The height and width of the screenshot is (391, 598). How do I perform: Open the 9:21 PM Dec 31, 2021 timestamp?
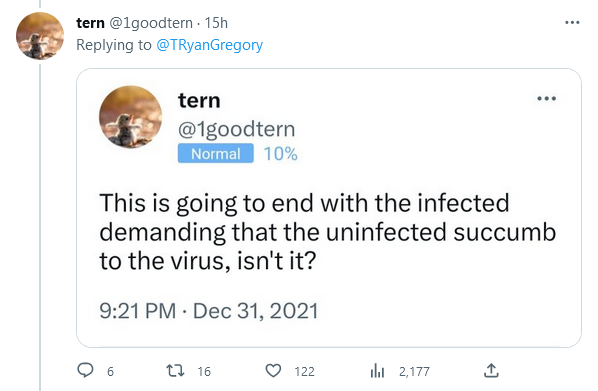(x=209, y=311)
